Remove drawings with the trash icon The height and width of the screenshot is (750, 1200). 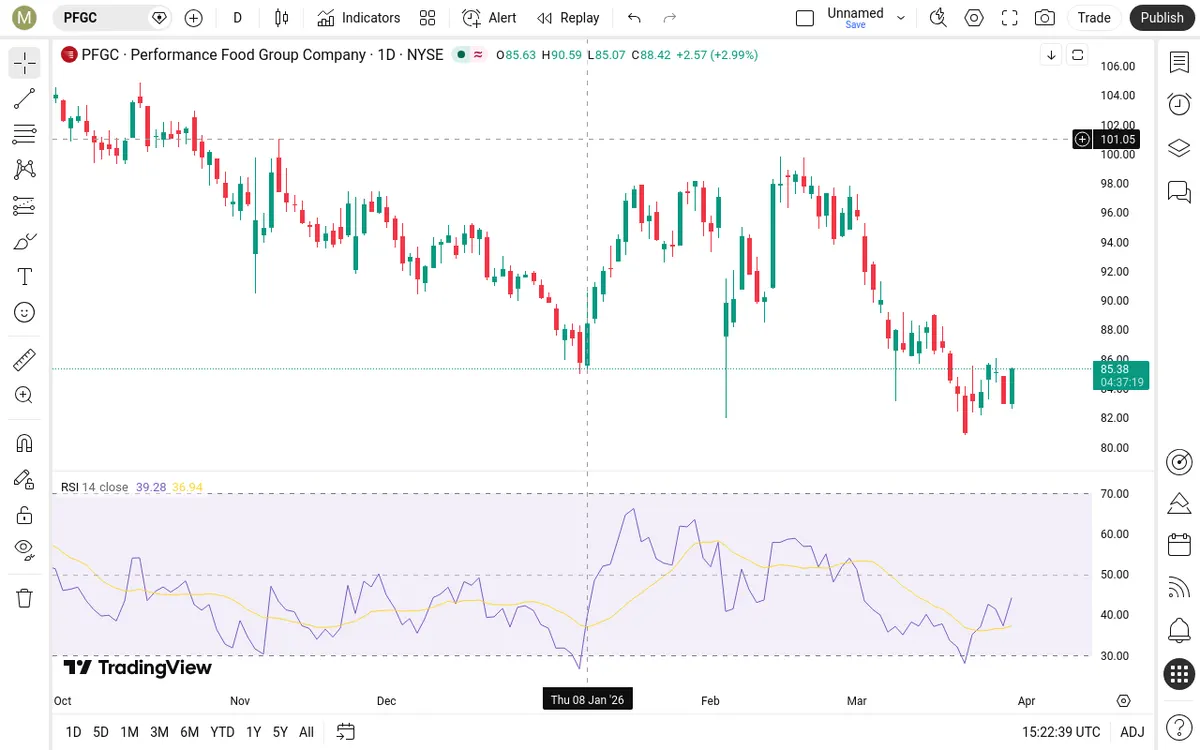pos(25,598)
